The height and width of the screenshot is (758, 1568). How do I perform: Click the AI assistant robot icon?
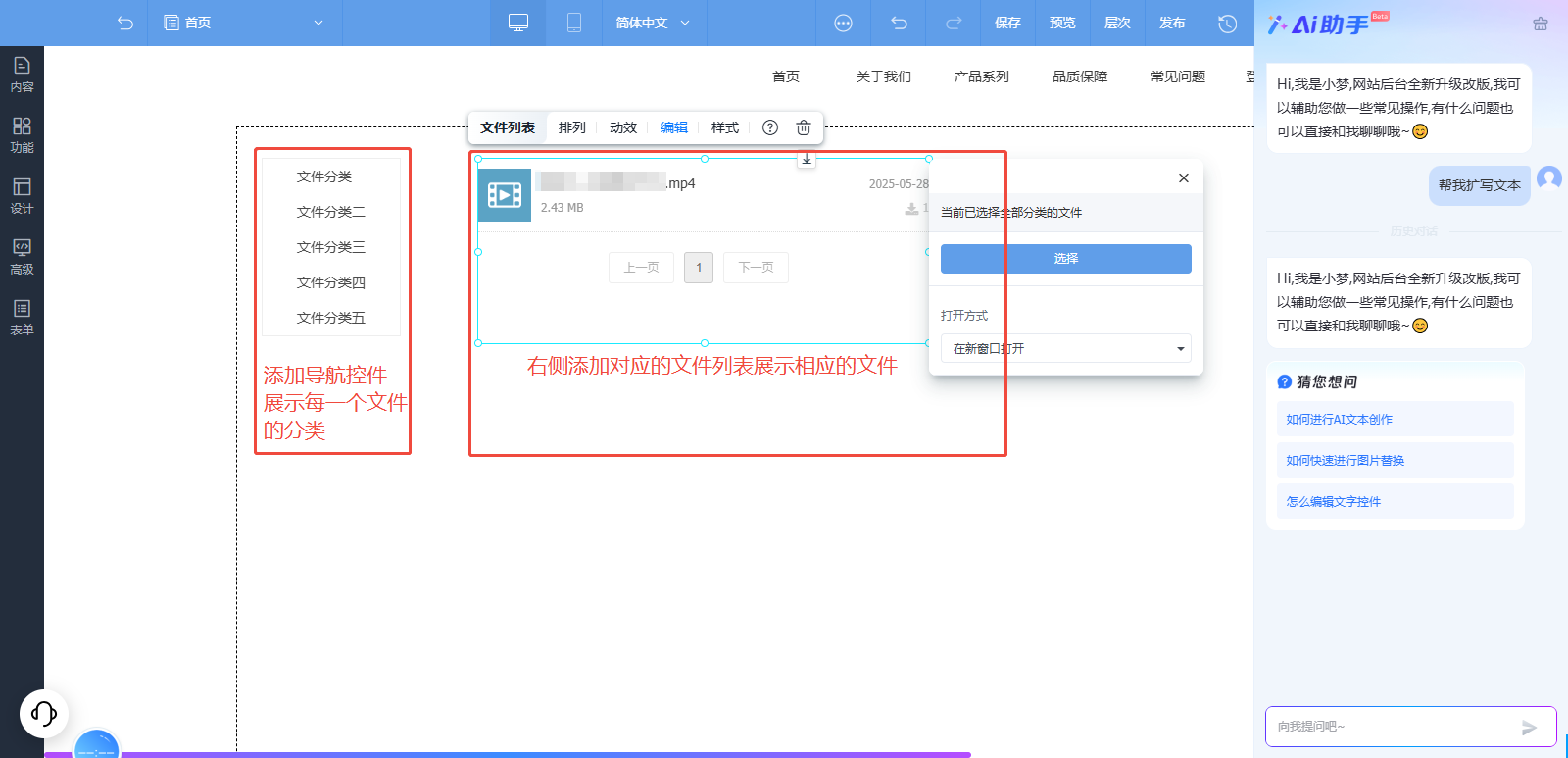coord(1541,24)
